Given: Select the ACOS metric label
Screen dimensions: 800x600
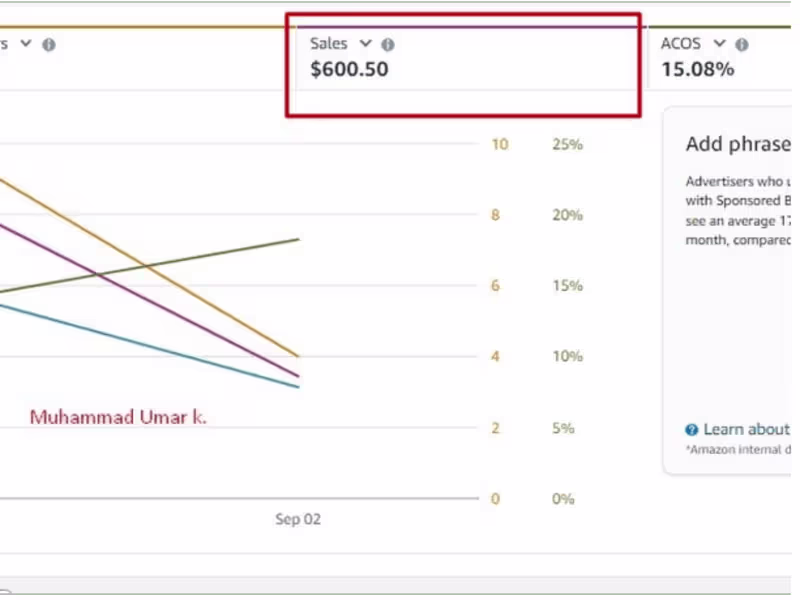Looking at the screenshot, I should [681, 44].
